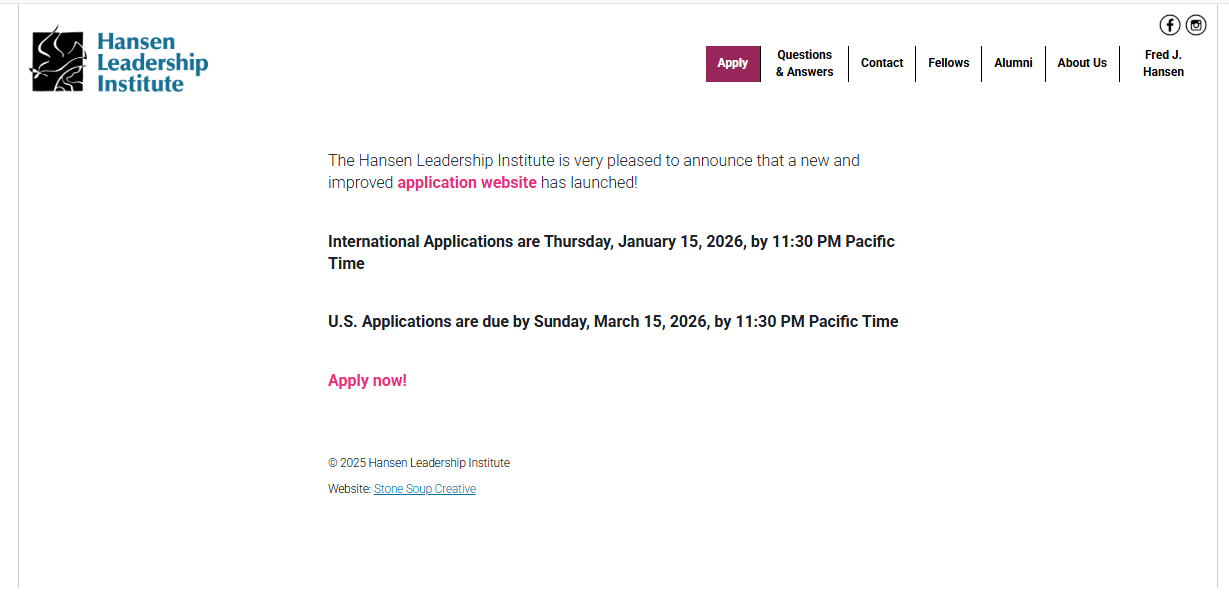This screenshot has height=603, width=1229.
Task: Visit the Stone Soup Creative link
Action: (x=425, y=489)
